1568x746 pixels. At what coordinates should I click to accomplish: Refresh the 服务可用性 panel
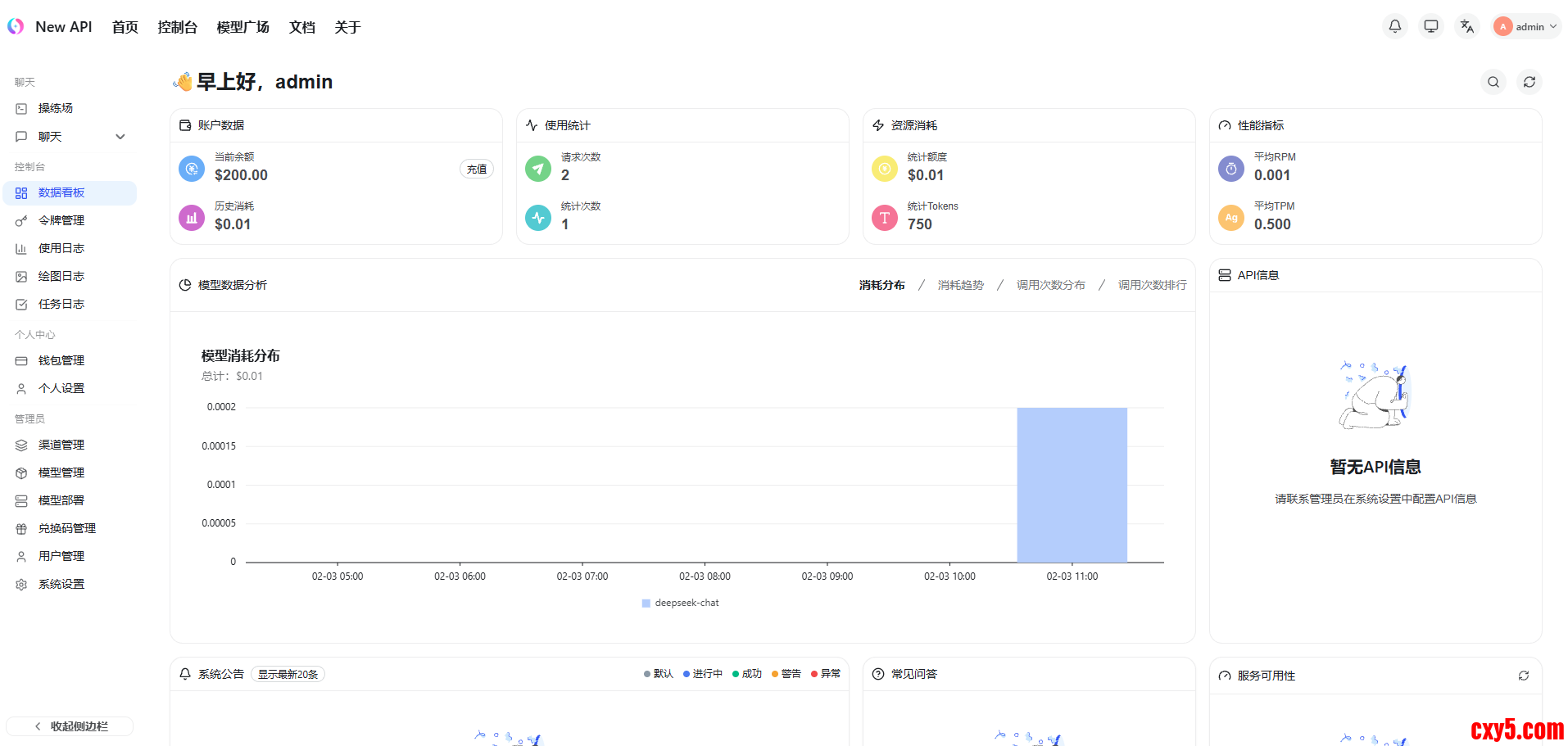1523,676
